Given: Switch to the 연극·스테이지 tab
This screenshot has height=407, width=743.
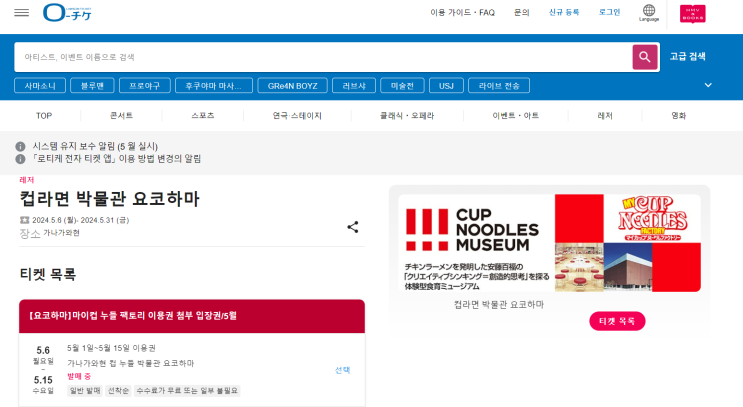Looking at the screenshot, I should pos(297,116).
